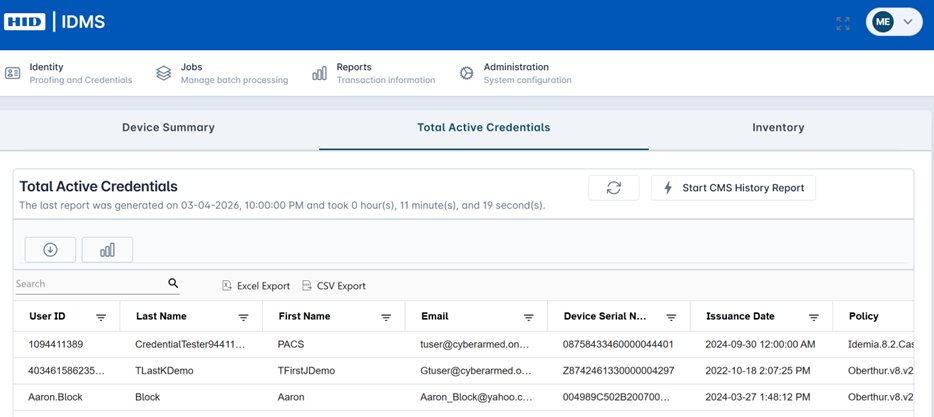Click the Administration gear icon
The width and height of the screenshot is (934, 417).
(x=466, y=73)
